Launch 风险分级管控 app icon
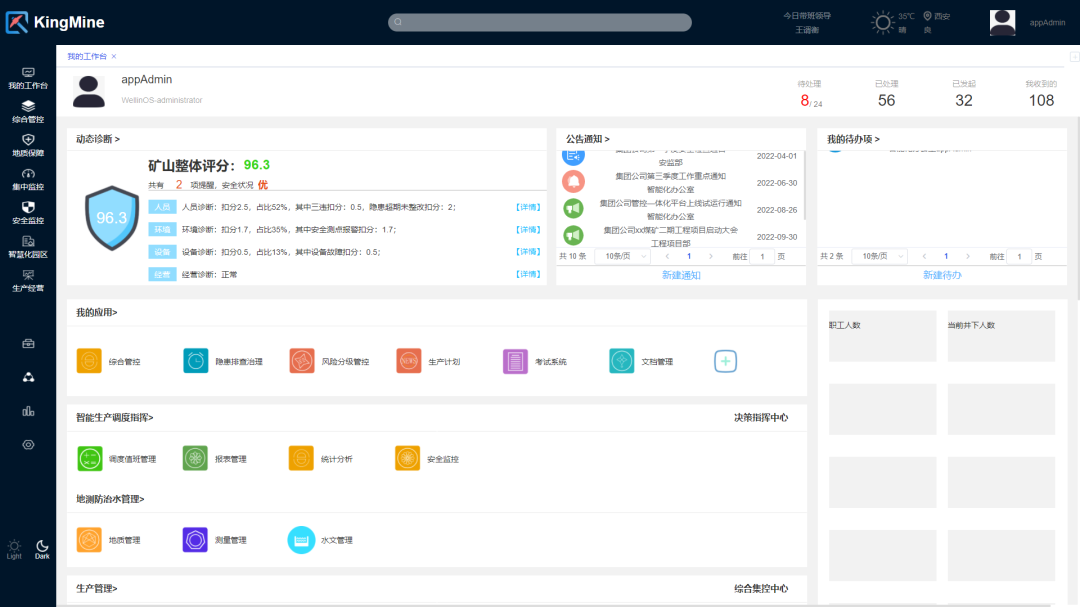Image resolution: width=1080 pixels, height=607 pixels. [x=302, y=361]
